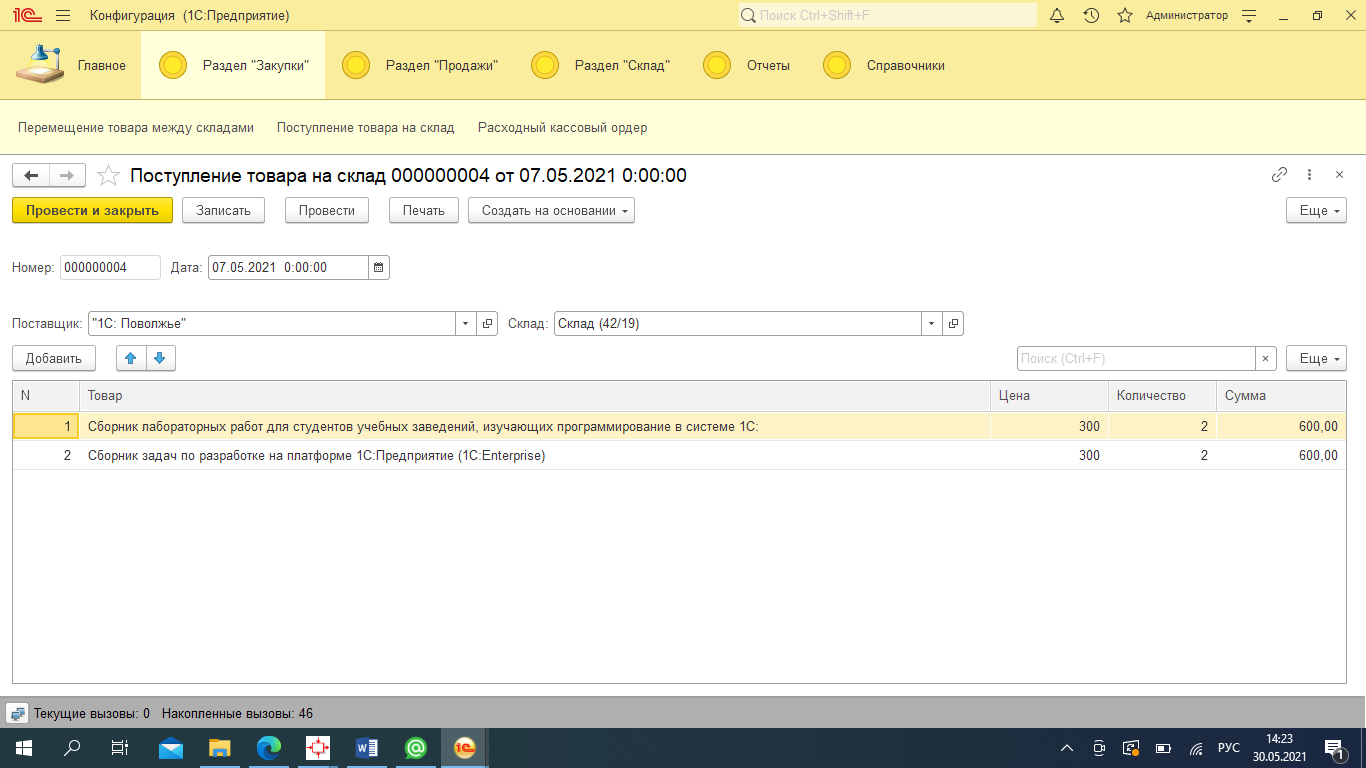1366x768 pixels.
Task: Expand Поставщик dropdown list
Action: point(466,324)
